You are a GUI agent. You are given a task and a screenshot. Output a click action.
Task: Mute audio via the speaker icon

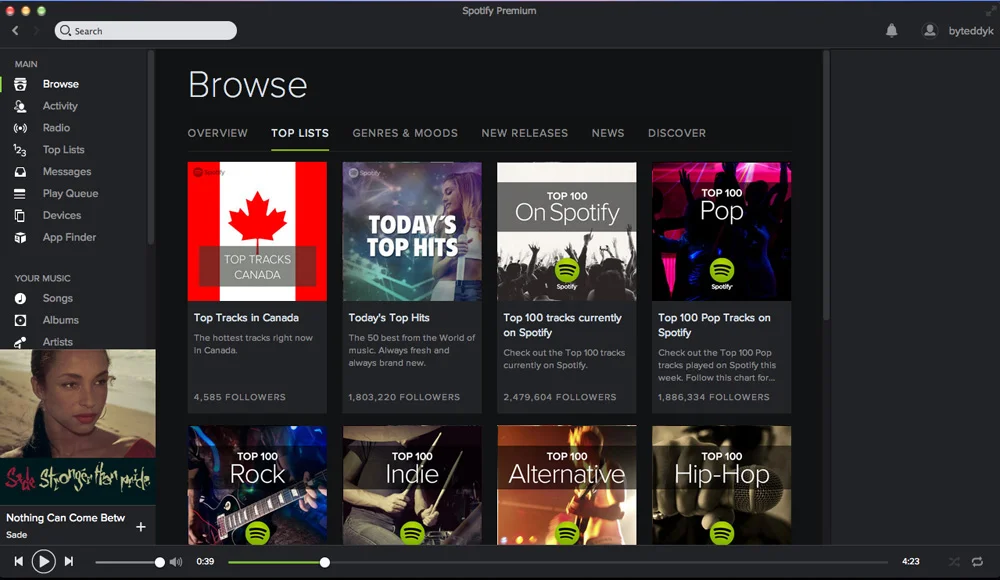click(x=176, y=562)
